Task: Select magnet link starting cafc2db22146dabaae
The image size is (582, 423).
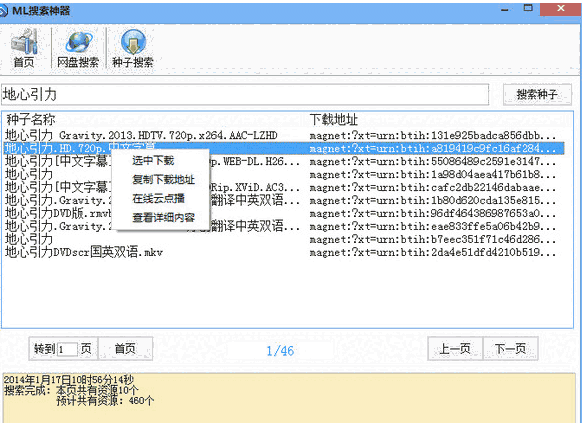Action: [433, 187]
